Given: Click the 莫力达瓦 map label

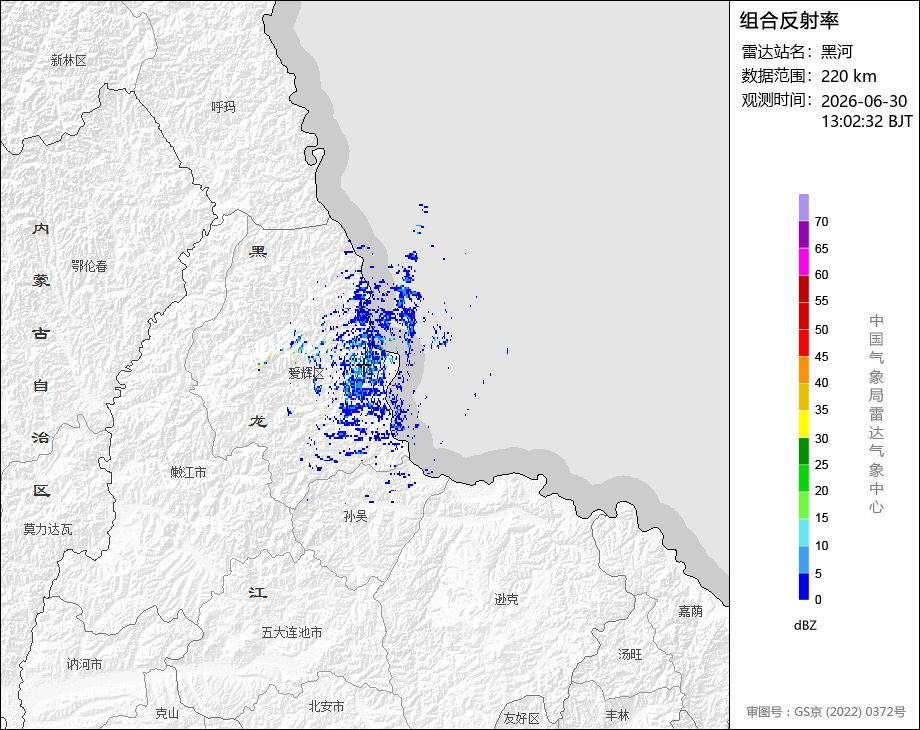Looking at the screenshot, I should tap(48, 529).
